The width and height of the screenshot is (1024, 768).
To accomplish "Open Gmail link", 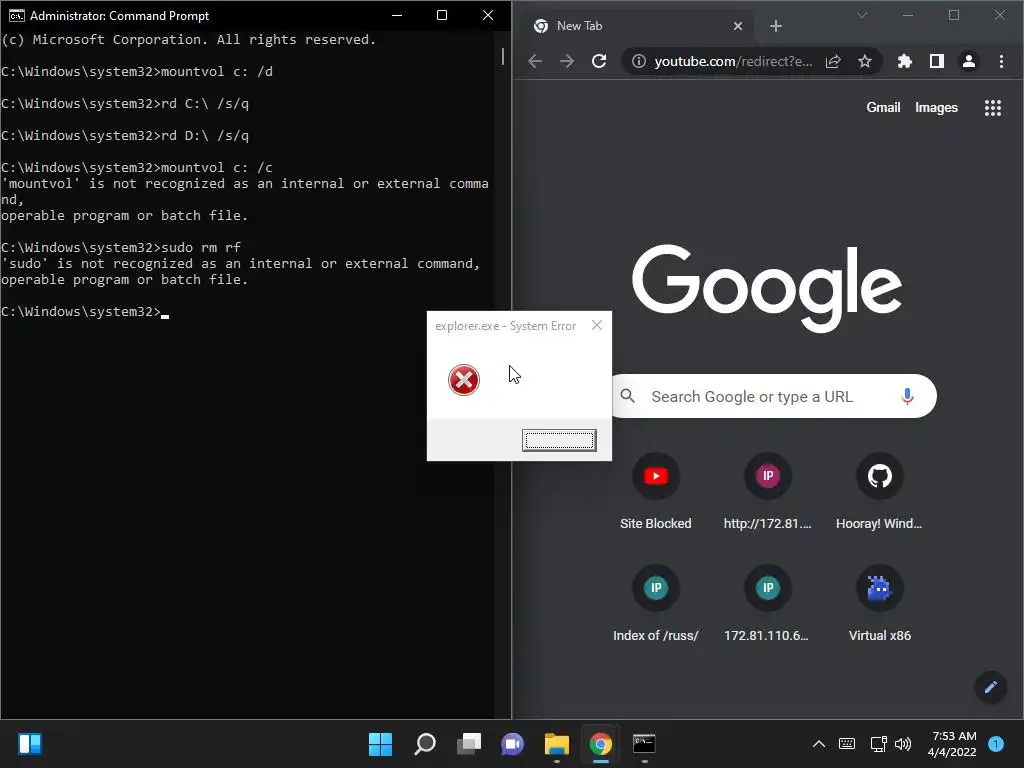I will coord(883,108).
